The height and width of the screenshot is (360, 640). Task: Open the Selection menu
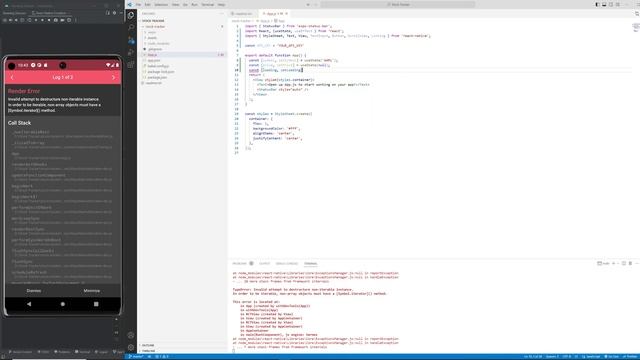click(x=161, y=4)
